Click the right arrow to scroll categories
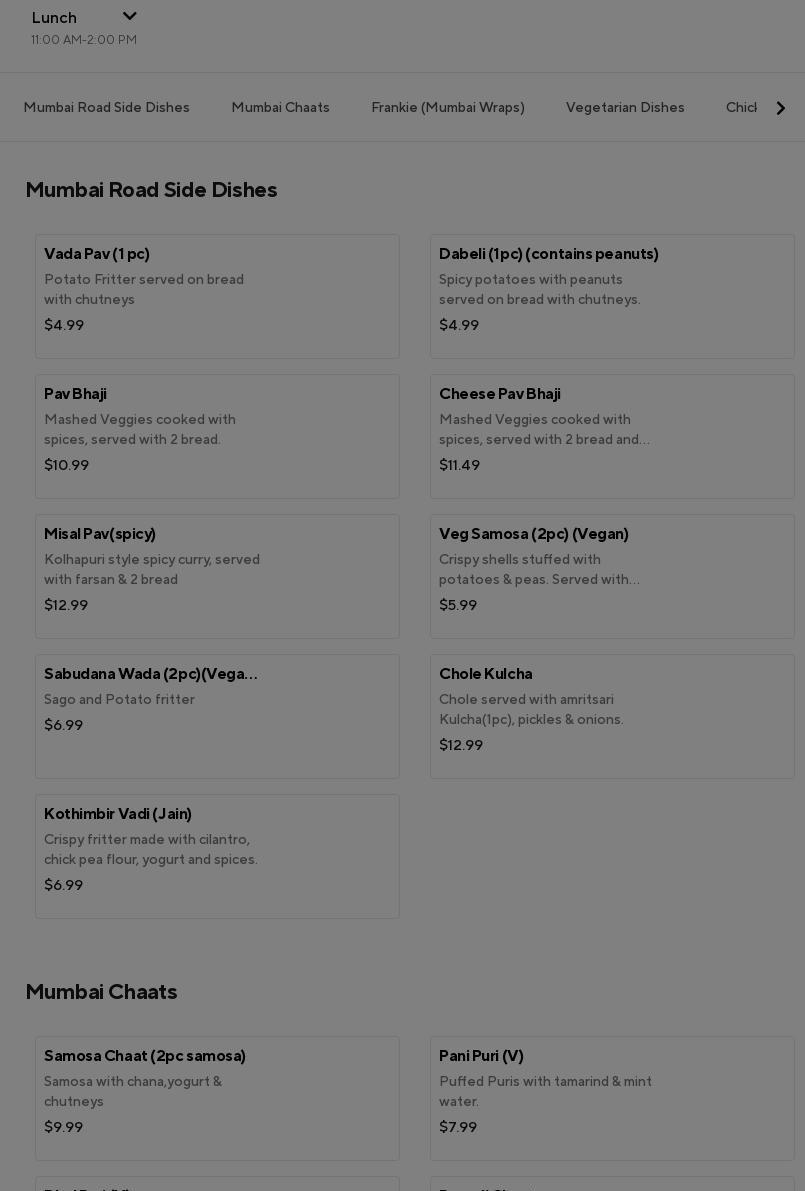Viewport: 805px width, 1191px height. (x=781, y=108)
